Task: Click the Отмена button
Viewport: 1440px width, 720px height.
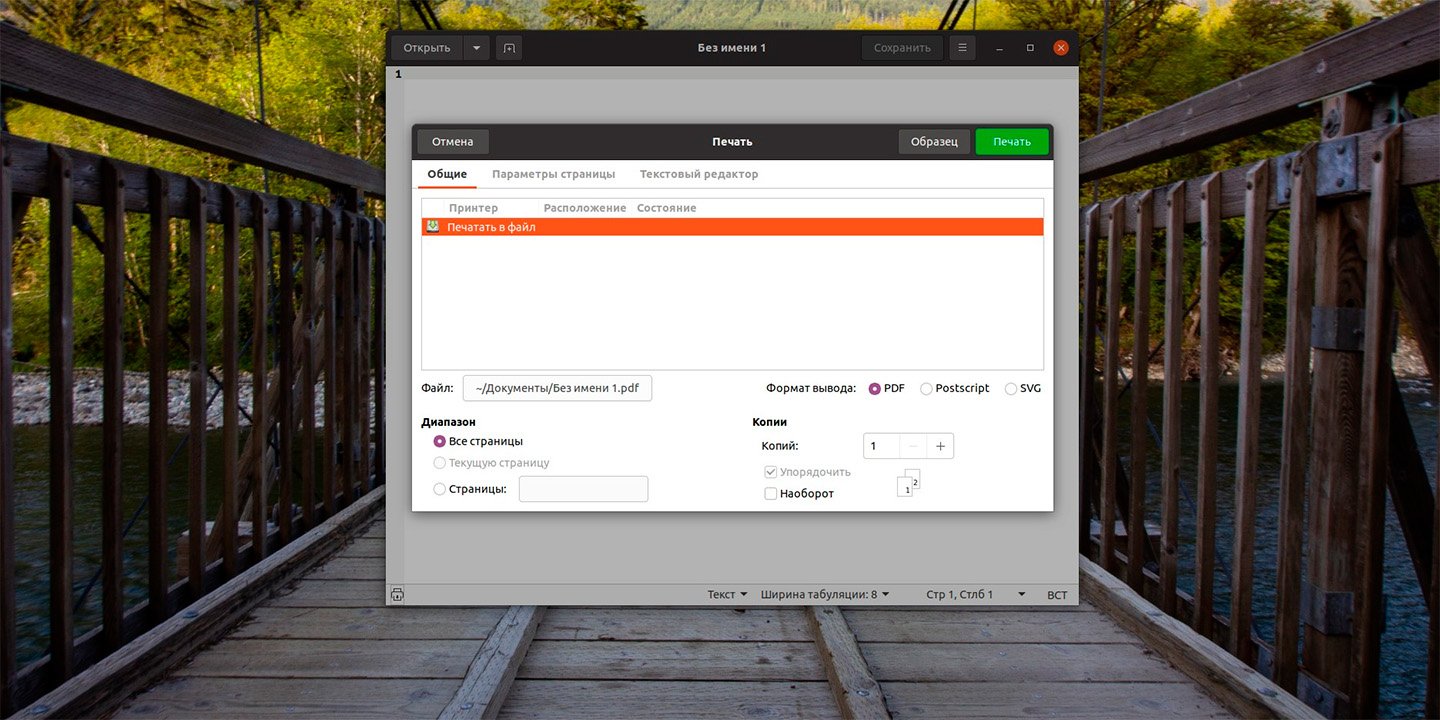Action: point(453,142)
